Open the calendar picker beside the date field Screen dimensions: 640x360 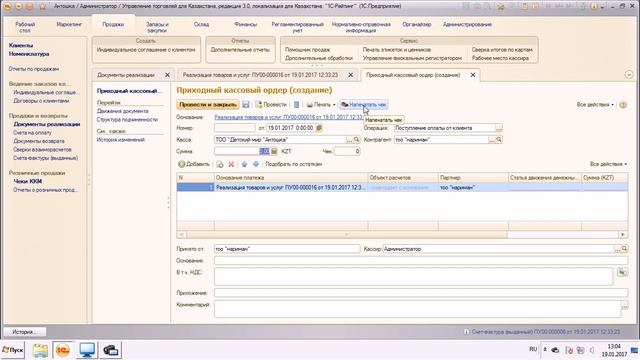[x=319, y=128]
